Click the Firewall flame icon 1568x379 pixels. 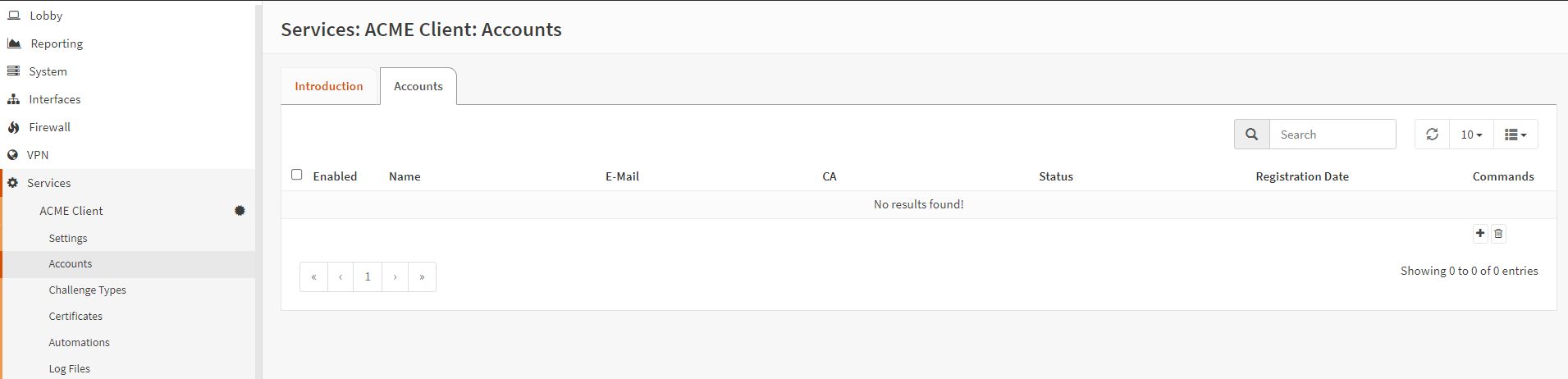[13, 127]
